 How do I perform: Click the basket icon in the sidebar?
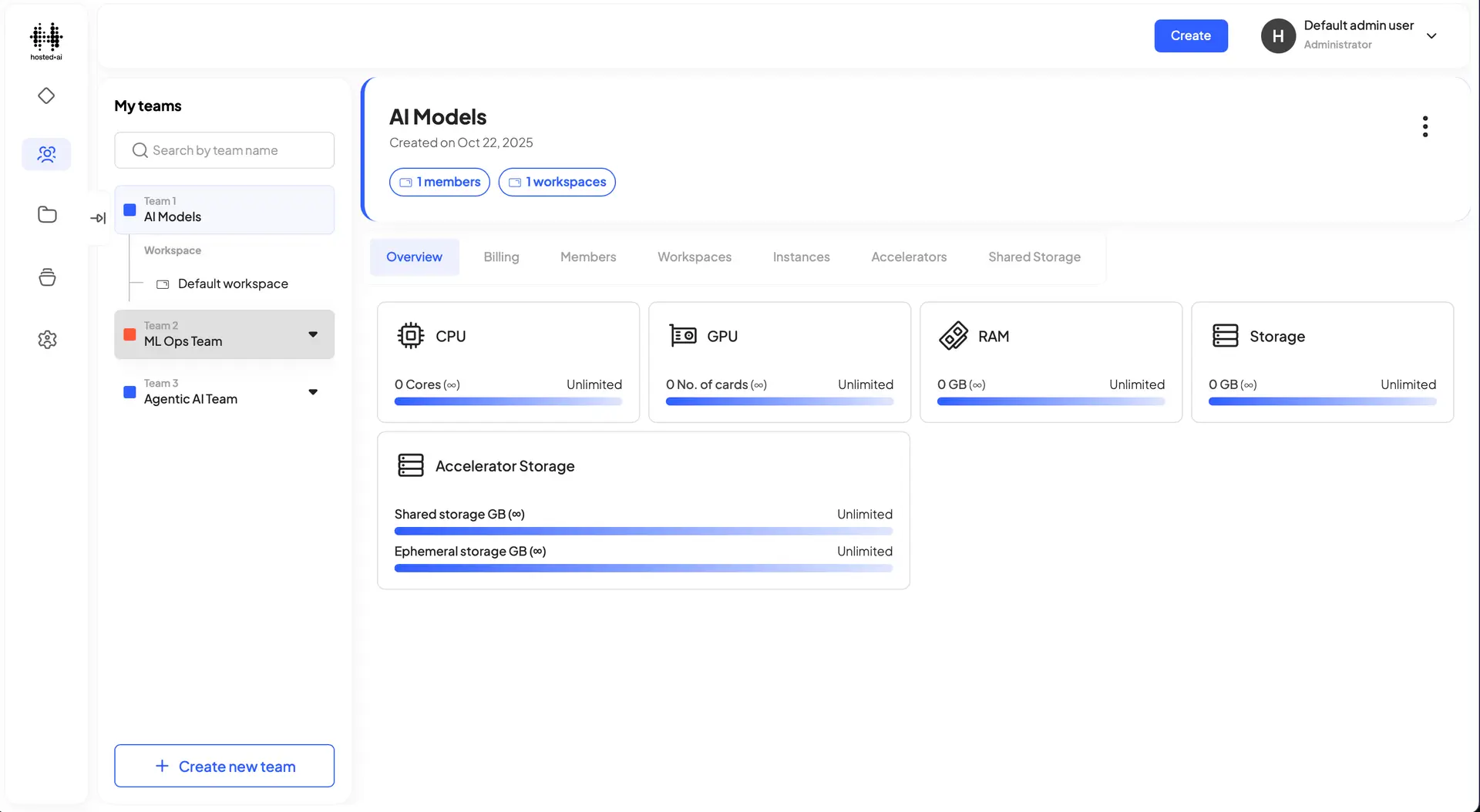tap(46, 277)
